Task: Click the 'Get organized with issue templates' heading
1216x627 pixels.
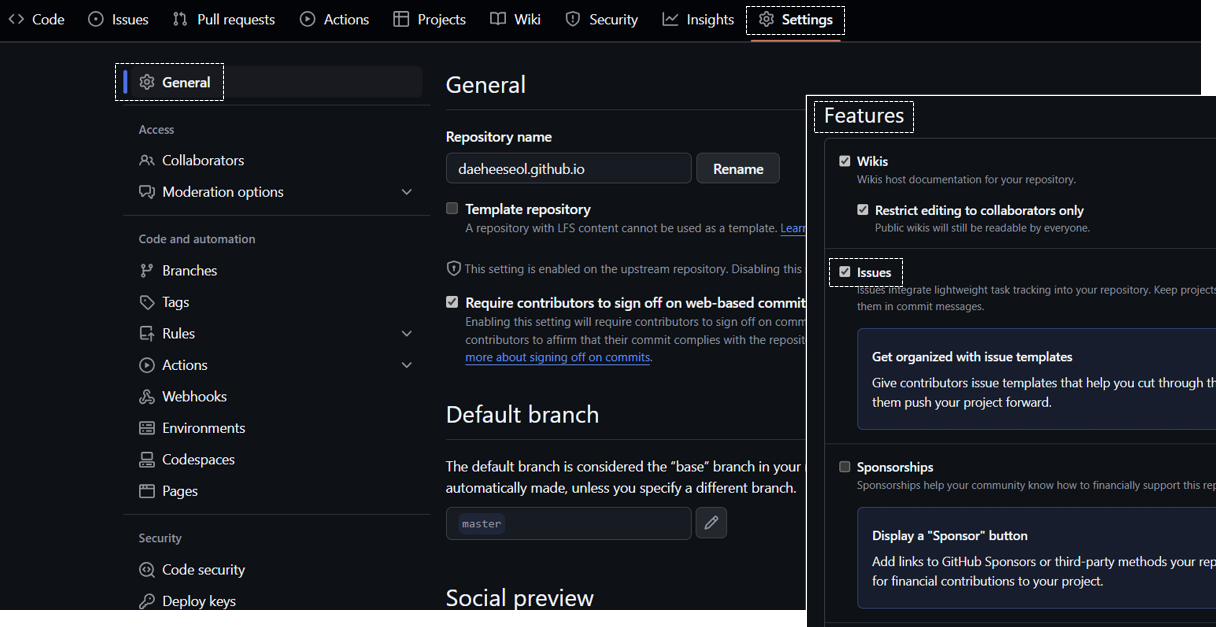Action: point(972,357)
